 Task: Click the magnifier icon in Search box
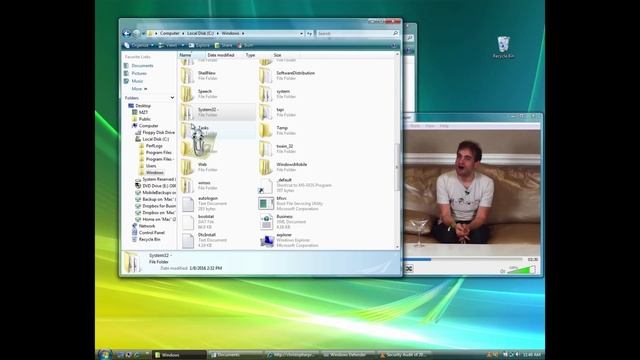(396, 33)
